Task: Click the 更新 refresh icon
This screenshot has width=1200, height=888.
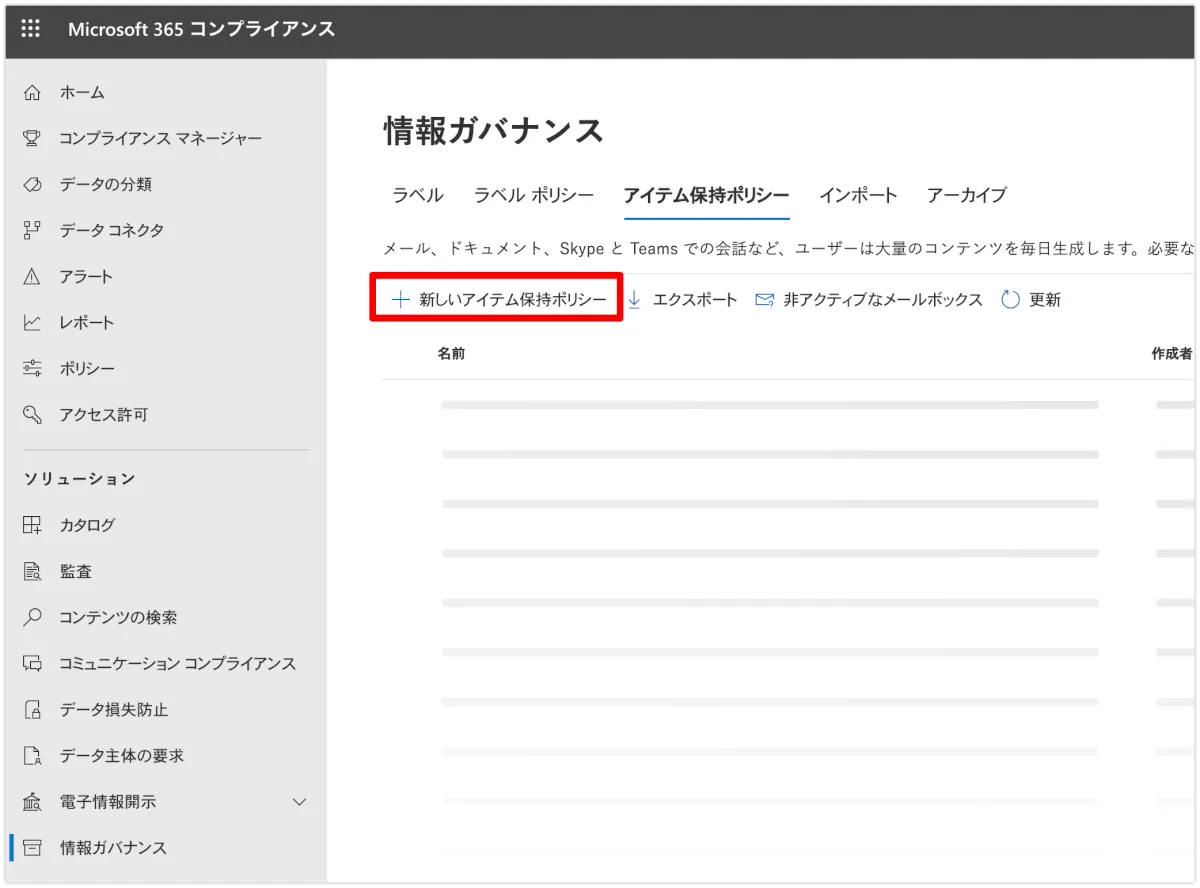Action: (x=1010, y=300)
